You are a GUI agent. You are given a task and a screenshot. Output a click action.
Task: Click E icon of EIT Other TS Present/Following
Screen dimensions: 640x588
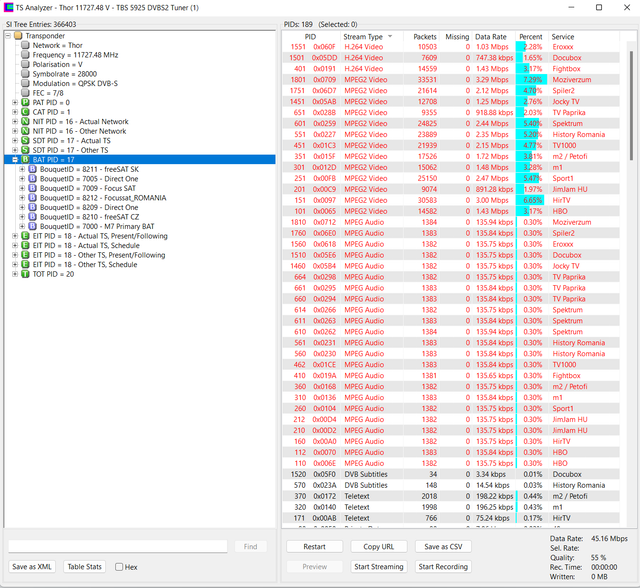coord(25,255)
